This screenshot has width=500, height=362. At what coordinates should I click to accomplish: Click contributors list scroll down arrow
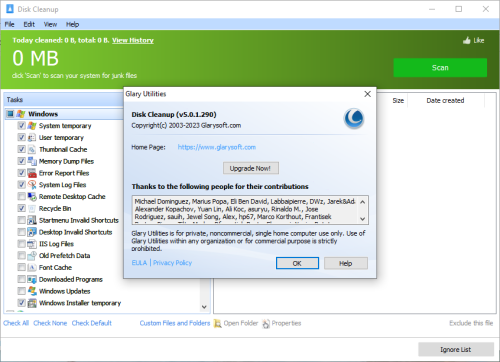pos(363,219)
